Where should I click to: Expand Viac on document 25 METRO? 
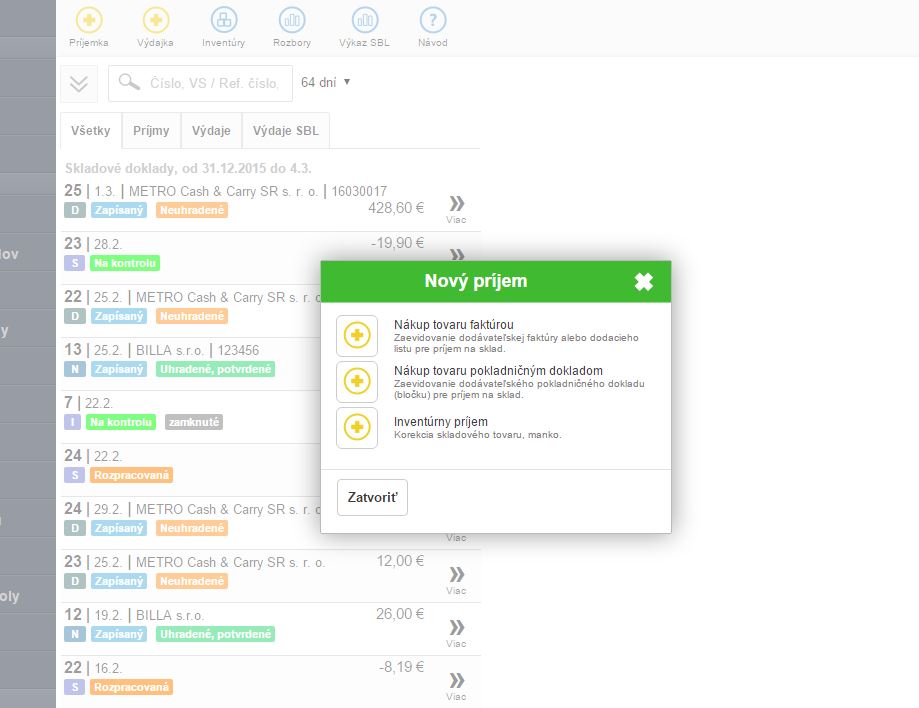[x=456, y=208]
